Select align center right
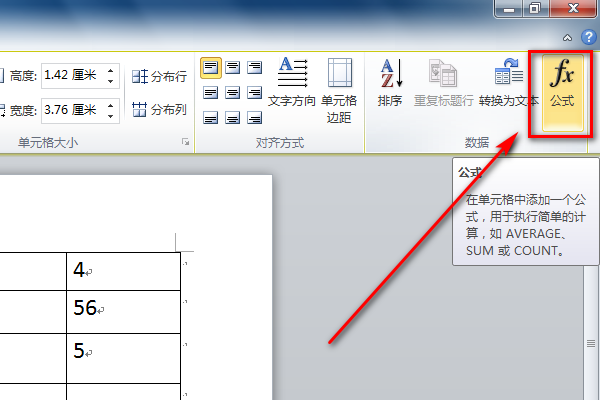600x400 pixels. pos(254,93)
